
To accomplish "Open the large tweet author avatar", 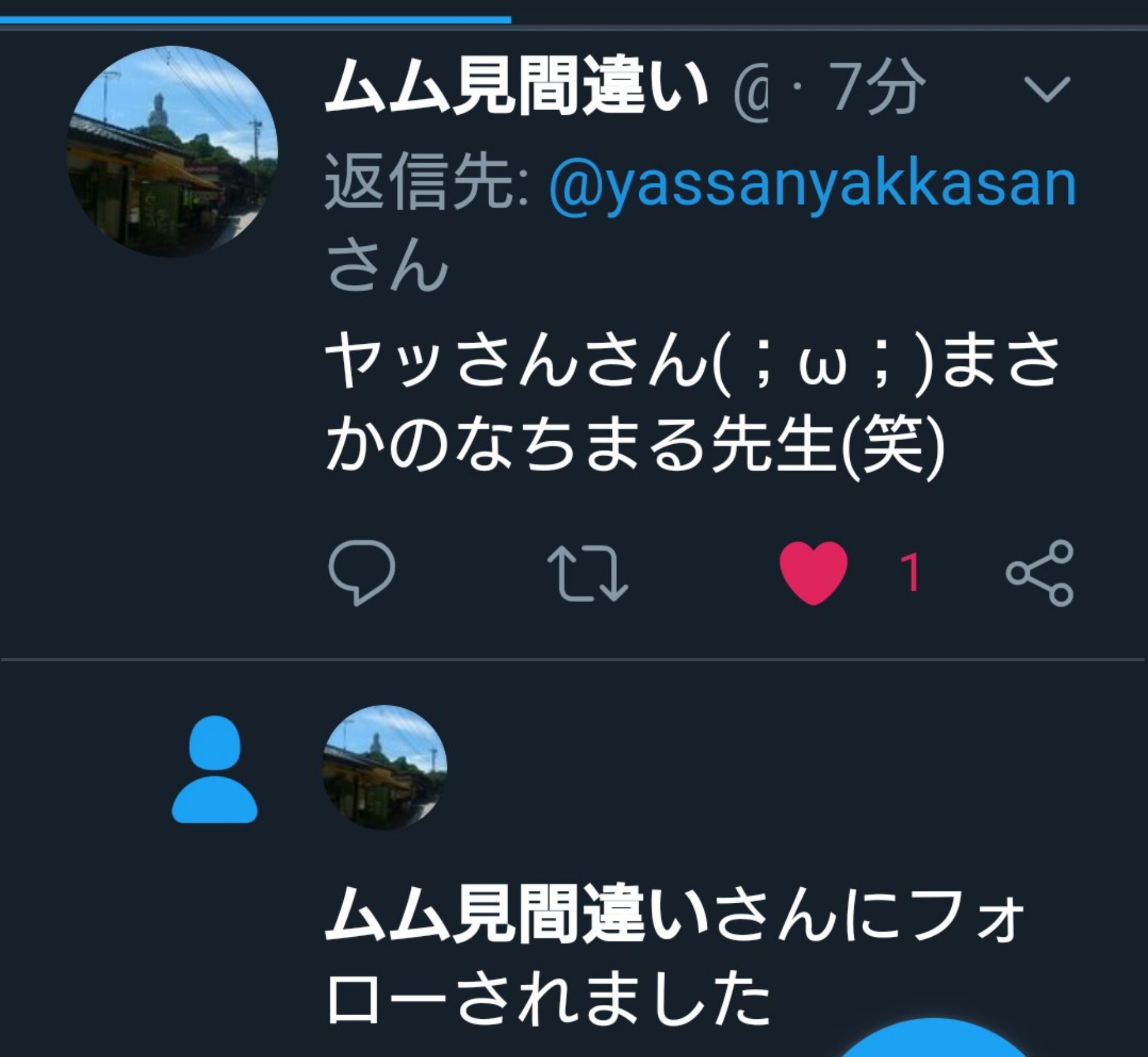I will [x=172, y=151].
